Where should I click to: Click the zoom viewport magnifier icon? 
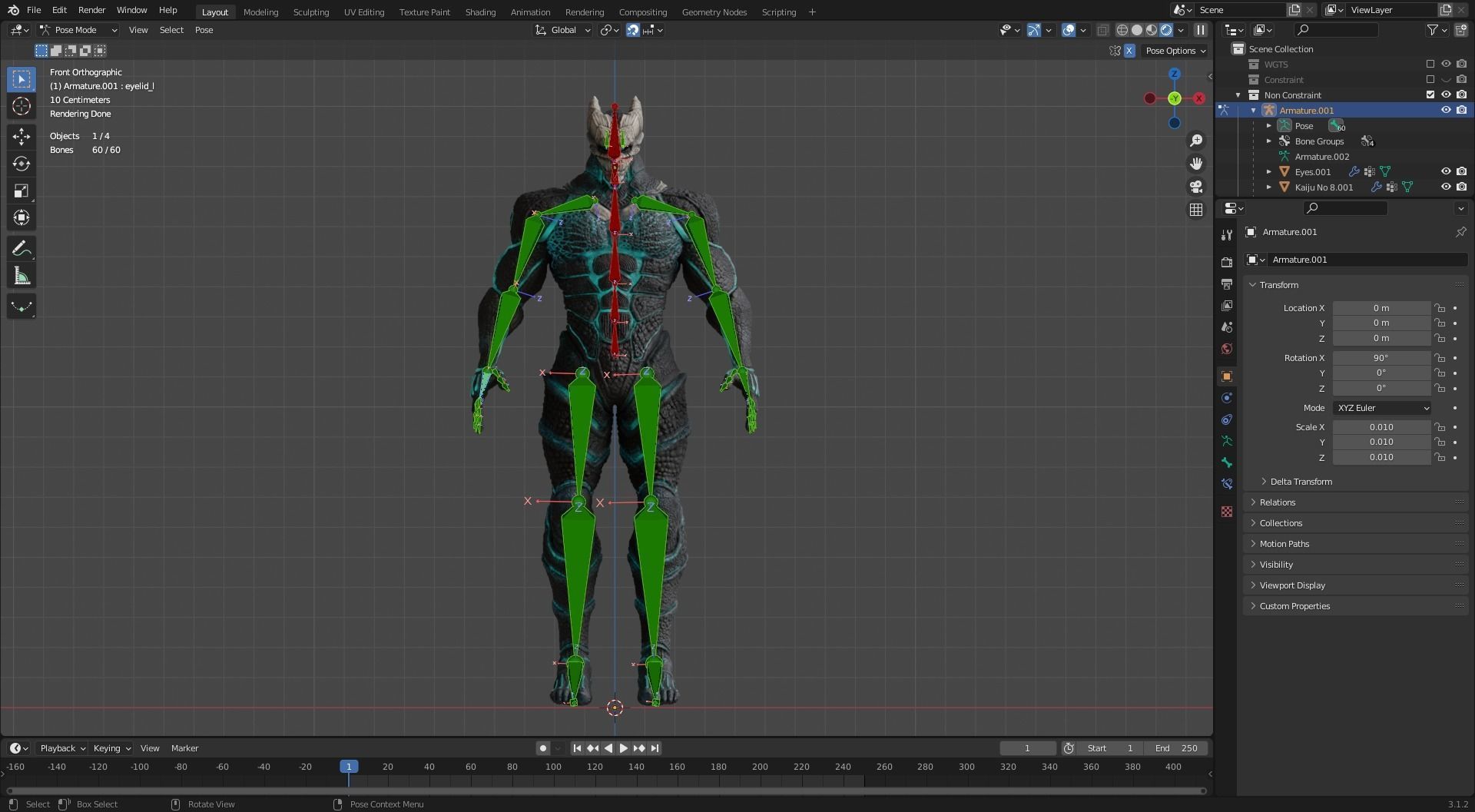pos(1196,141)
